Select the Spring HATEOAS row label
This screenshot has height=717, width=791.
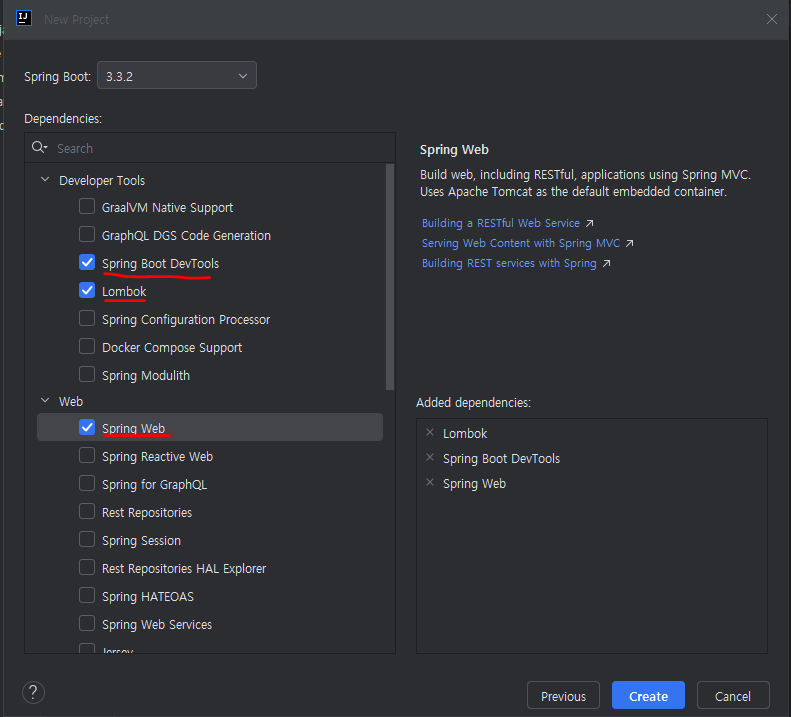(148, 596)
